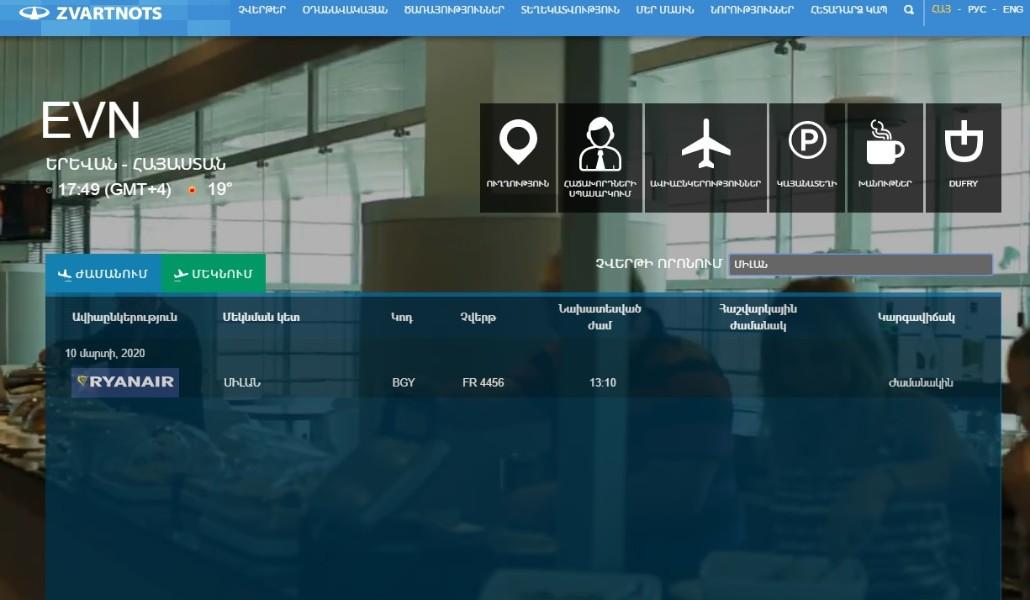Select flight number FR 4456
Viewport: 1030px width, 600px height.
pos(483,383)
